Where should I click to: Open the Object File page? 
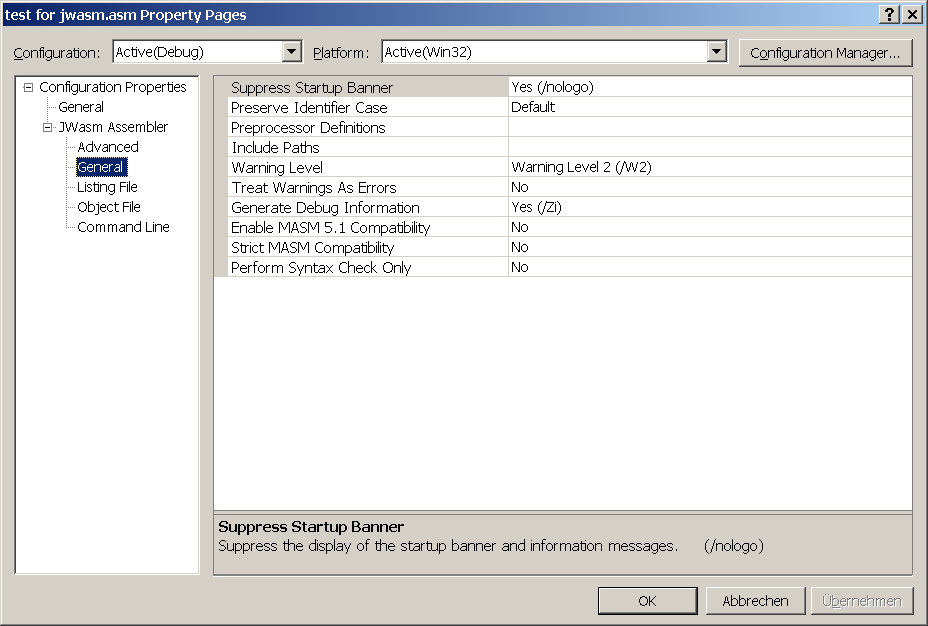(109, 207)
